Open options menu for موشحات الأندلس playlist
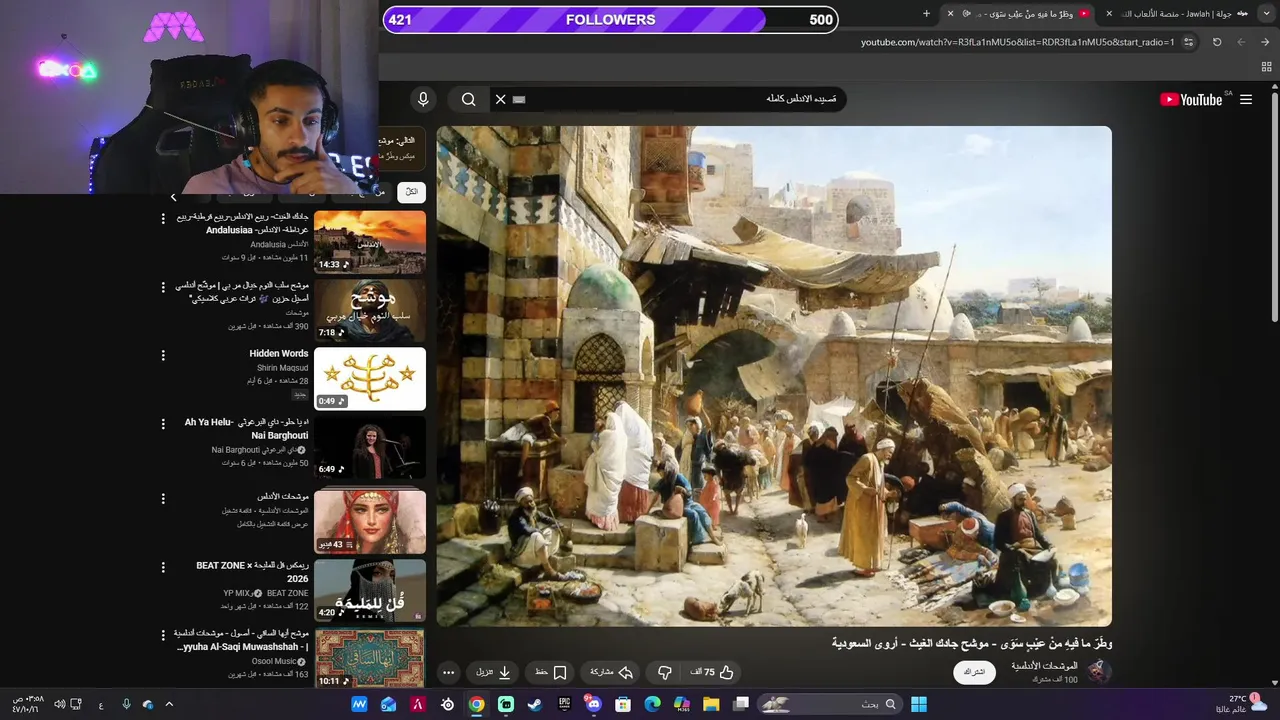The image size is (1280, 720). click(x=163, y=498)
